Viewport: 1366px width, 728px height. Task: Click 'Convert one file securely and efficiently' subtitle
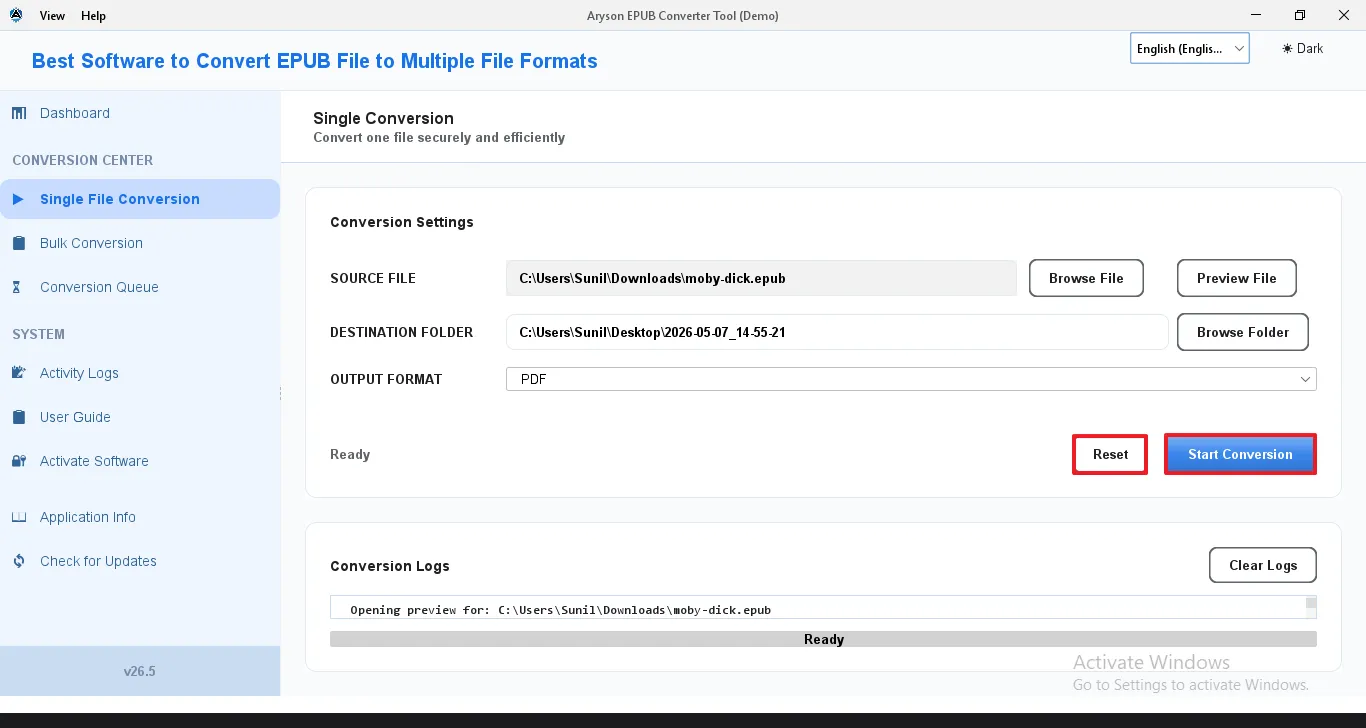pos(439,138)
